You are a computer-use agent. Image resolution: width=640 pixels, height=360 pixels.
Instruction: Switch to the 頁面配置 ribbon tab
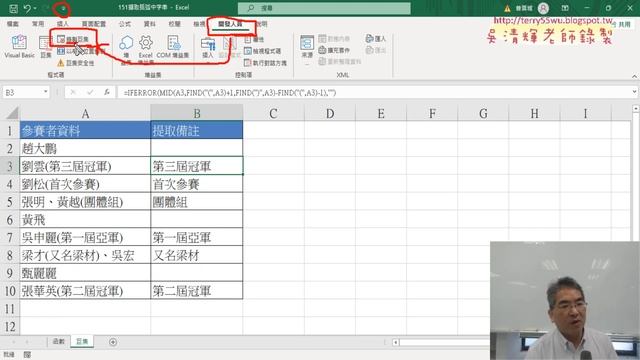(x=94, y=24)
